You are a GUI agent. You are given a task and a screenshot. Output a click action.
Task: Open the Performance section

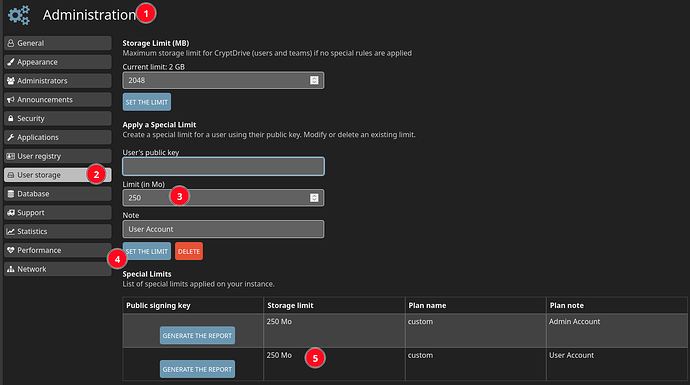pyautogui.click(x=58, y=250)
